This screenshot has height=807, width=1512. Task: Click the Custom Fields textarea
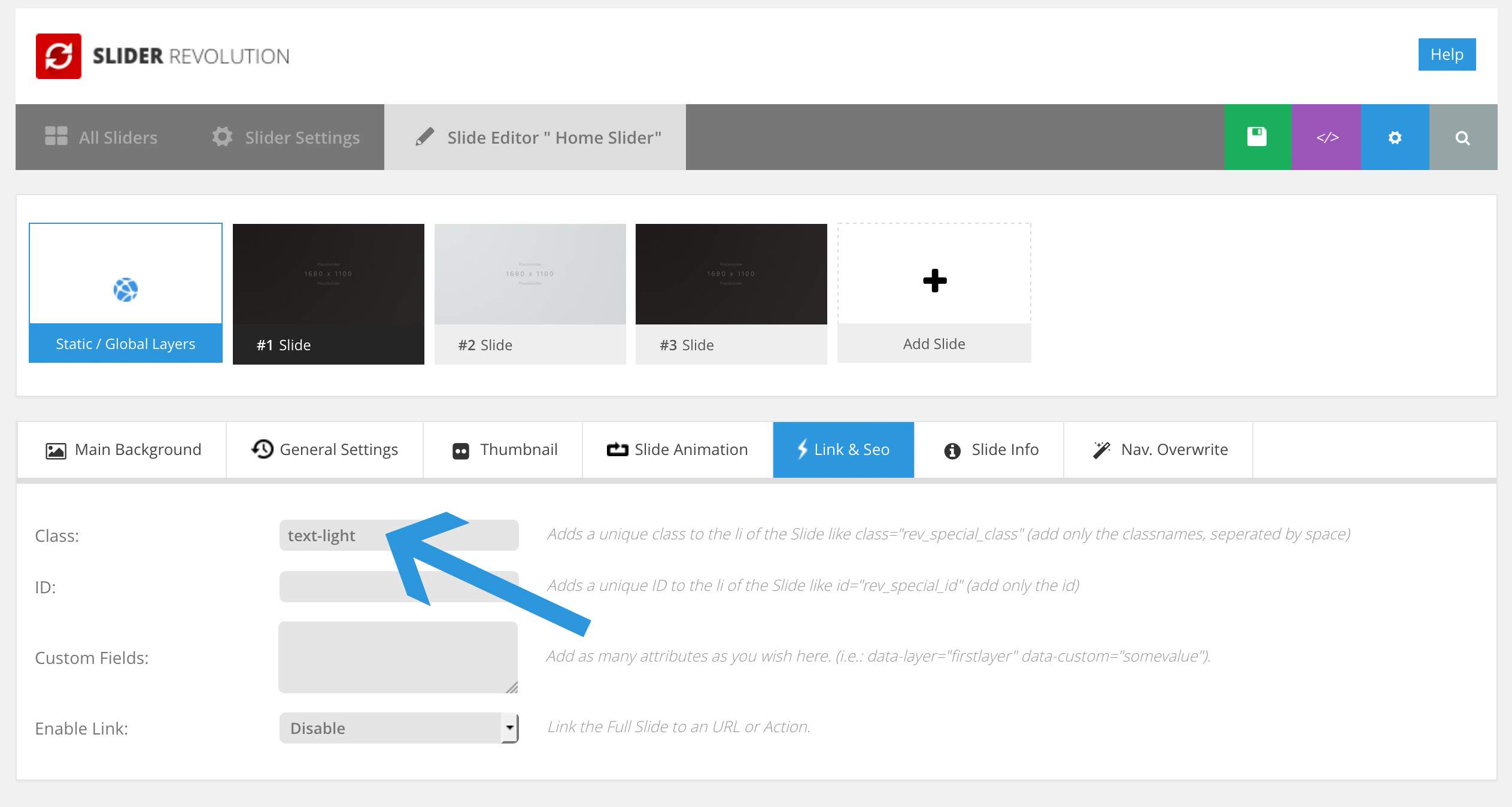[x=398, y=657]
